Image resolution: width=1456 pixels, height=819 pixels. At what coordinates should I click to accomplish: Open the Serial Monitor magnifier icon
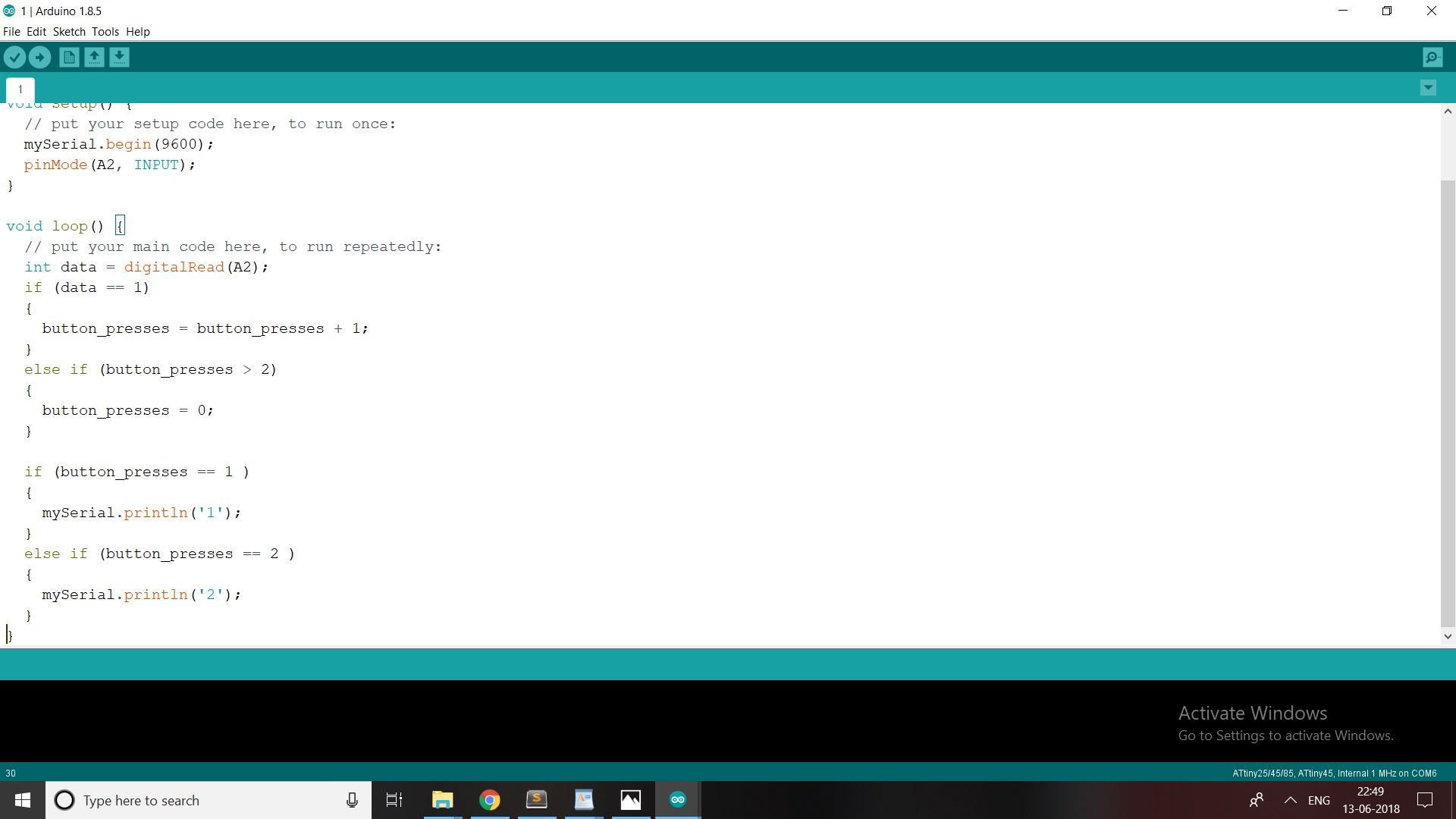pos(1432,57)
